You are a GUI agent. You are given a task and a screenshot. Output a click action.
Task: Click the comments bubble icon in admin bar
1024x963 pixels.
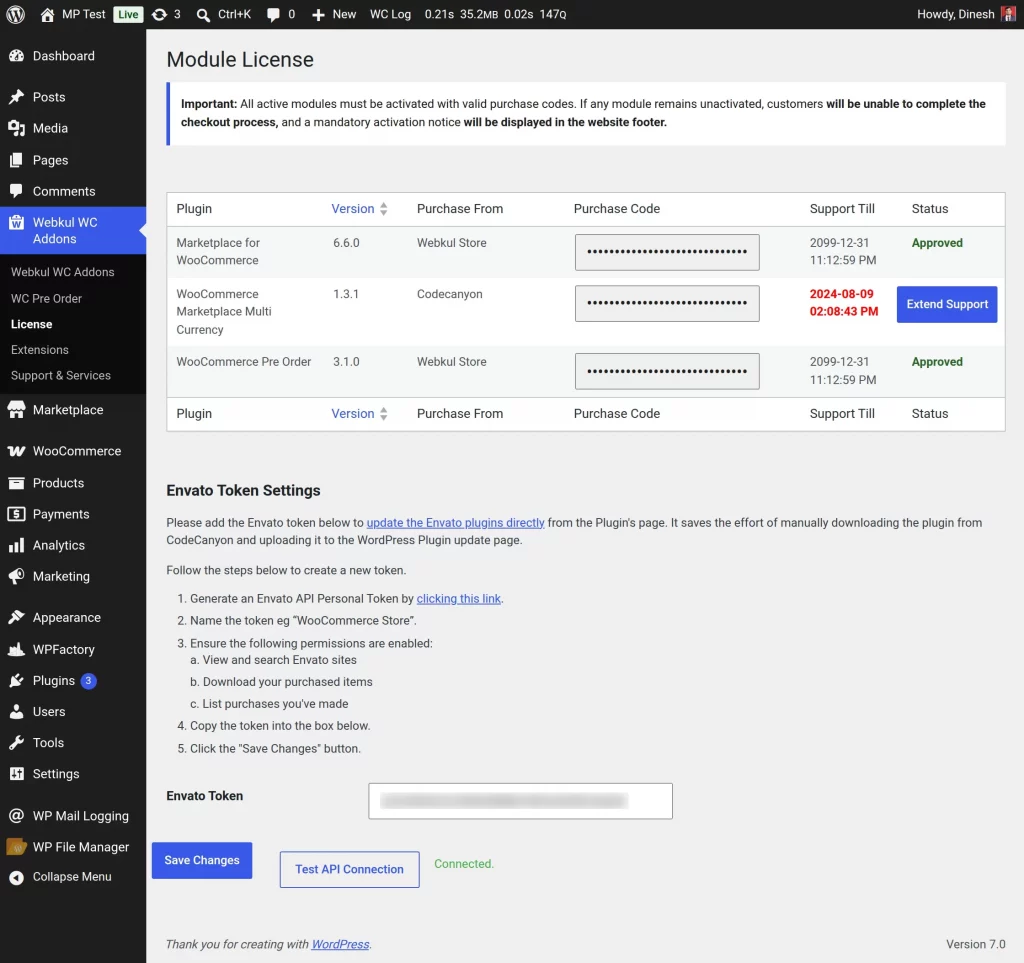click(273, 15)
